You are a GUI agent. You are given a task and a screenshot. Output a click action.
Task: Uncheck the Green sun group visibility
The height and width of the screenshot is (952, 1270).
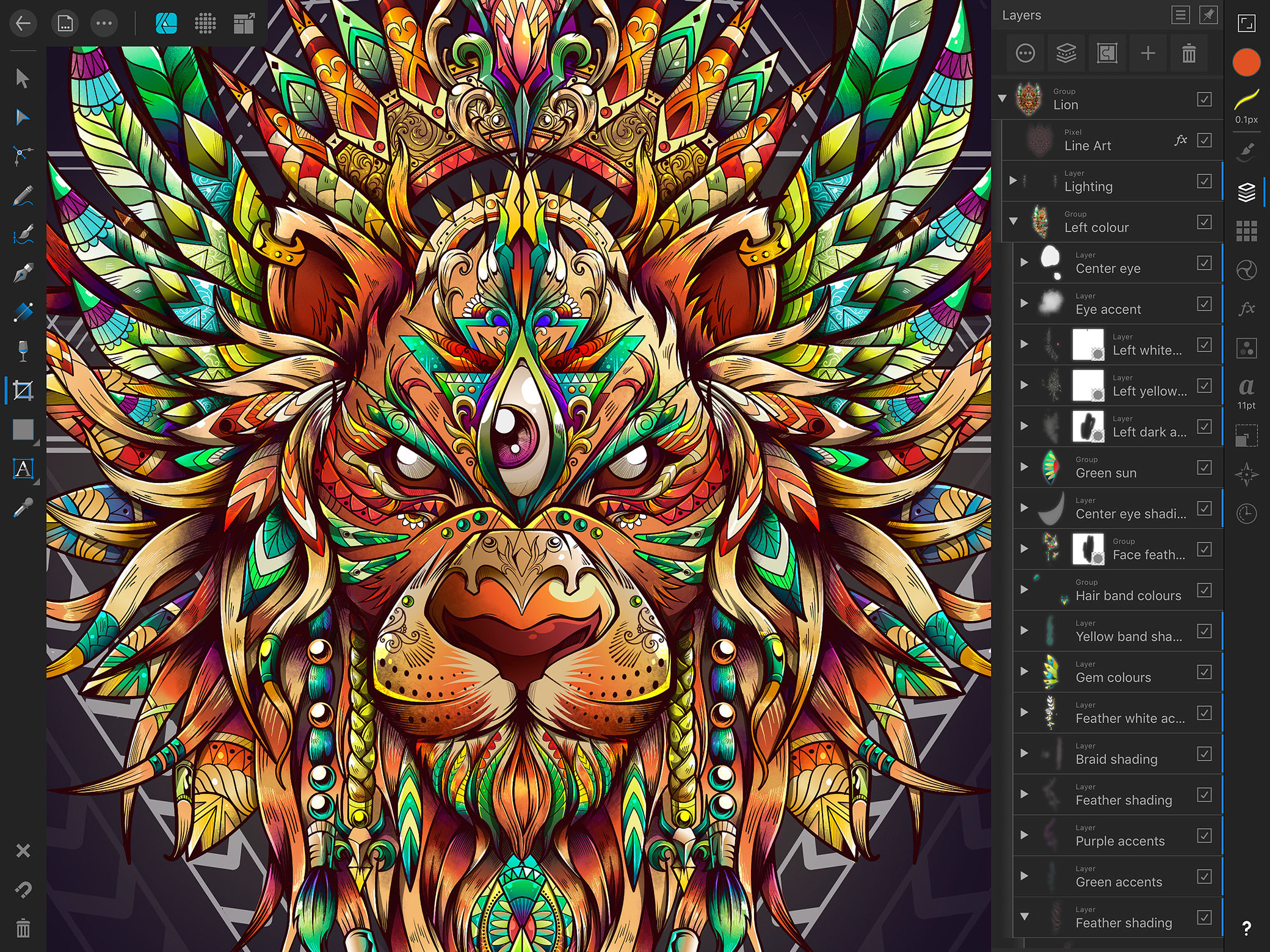point(1204,467)
